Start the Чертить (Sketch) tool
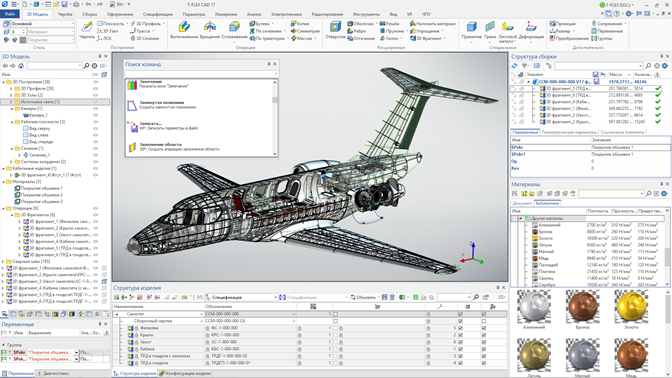The height and width of the screenshot is (378, 672). point(87,30)
